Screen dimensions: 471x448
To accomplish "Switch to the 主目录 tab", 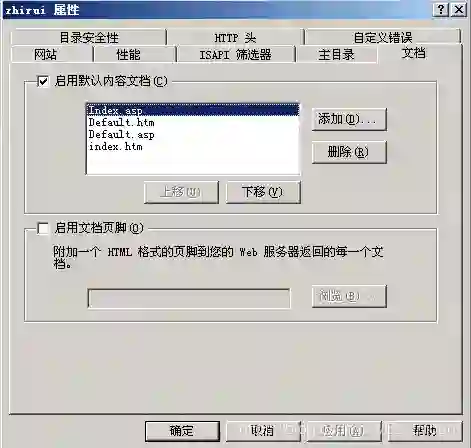I will coord(337,54).
